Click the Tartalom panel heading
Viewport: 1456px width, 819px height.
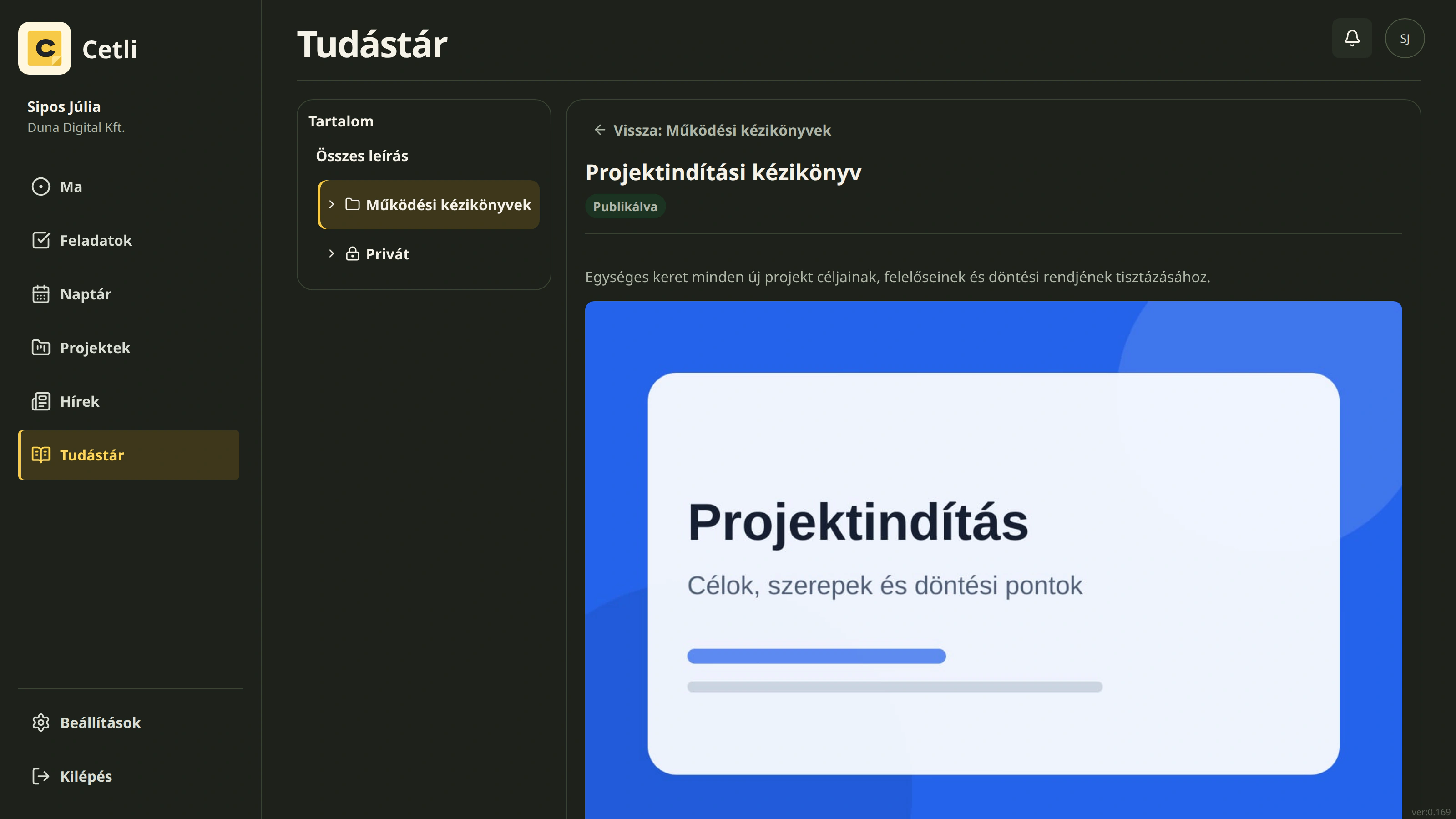coord(341,121)
